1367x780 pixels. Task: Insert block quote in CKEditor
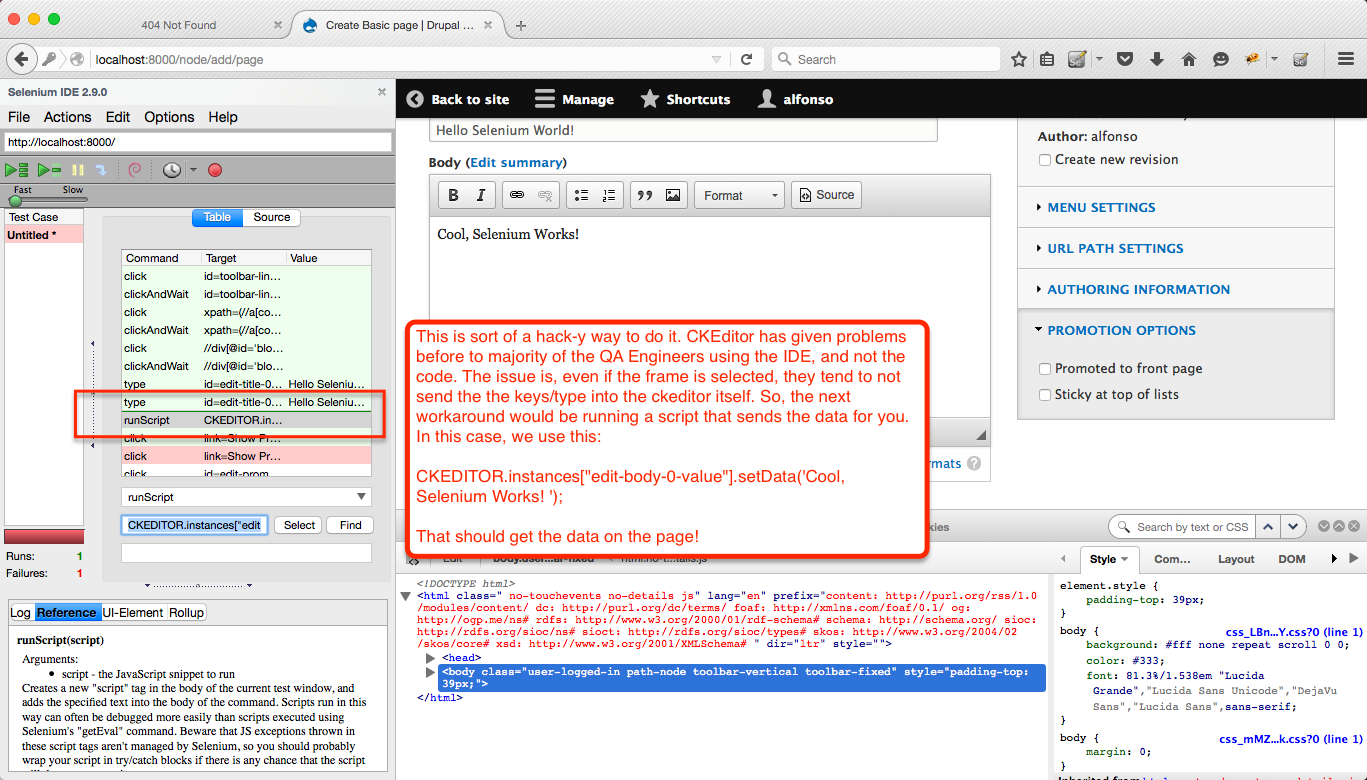(x=645, y=195)
